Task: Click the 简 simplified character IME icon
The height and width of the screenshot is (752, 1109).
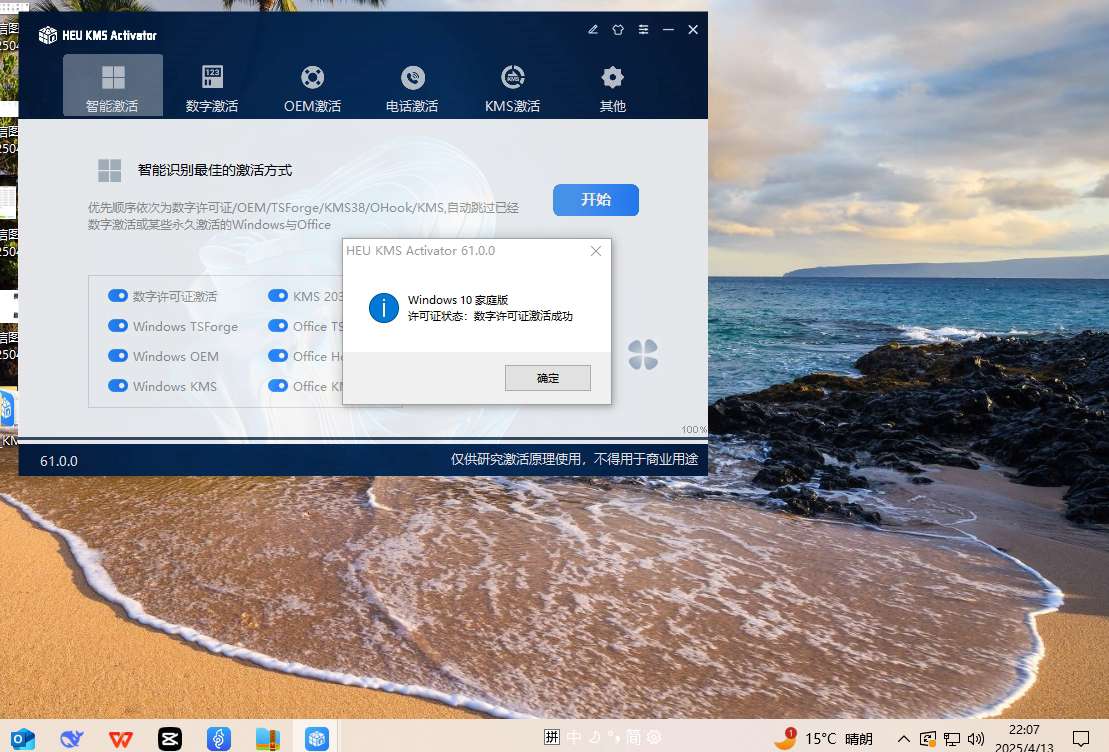Action: click(634, 737)
